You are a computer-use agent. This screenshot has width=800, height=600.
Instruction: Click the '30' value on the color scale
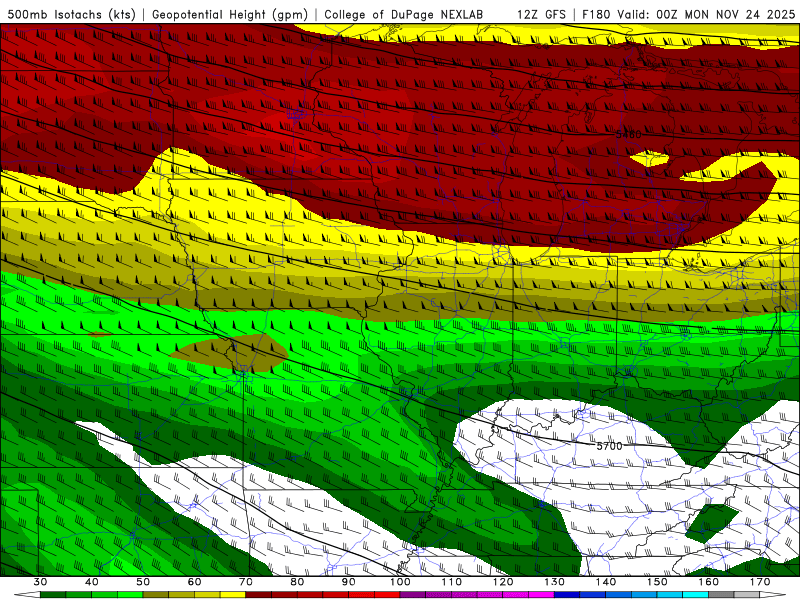pyautogui.click(x=40, y=582)
